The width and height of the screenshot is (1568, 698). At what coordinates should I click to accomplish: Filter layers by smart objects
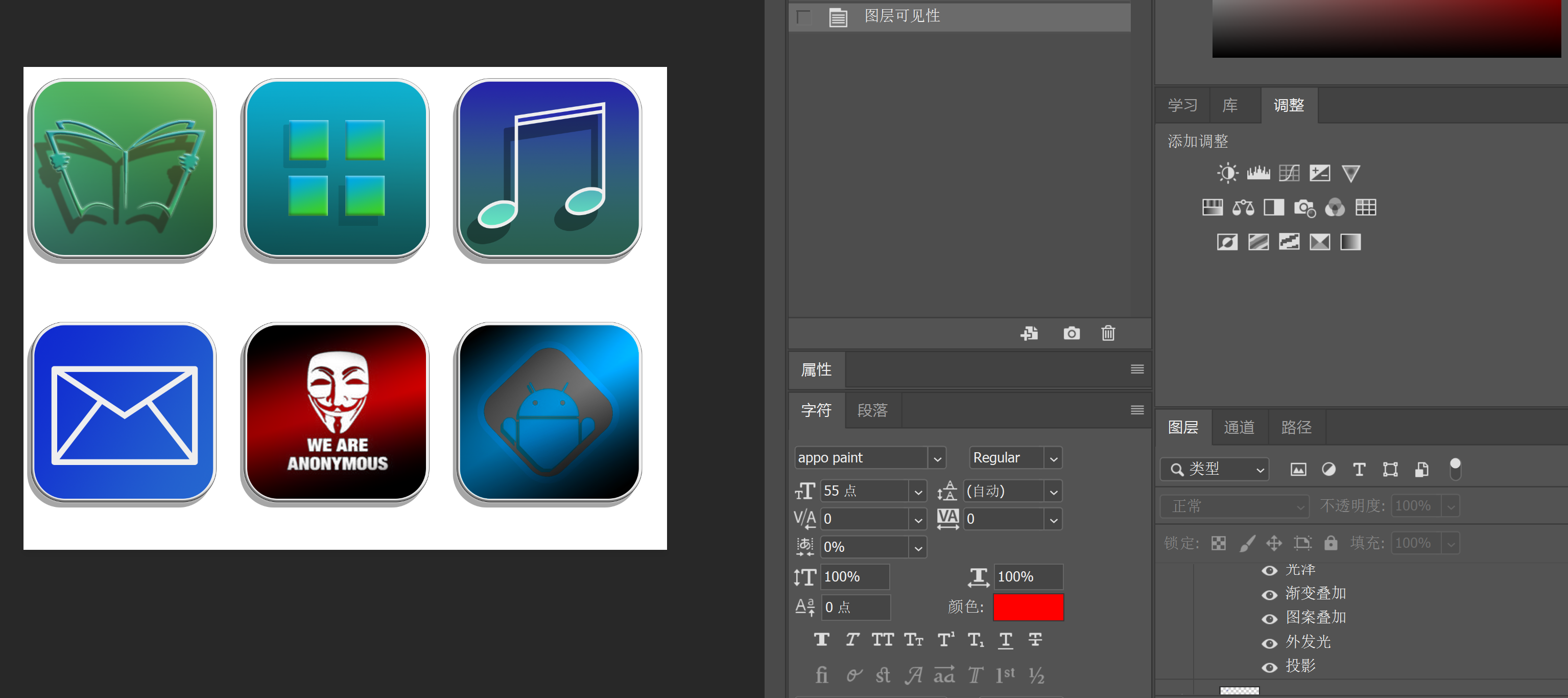pos(1421,469)
